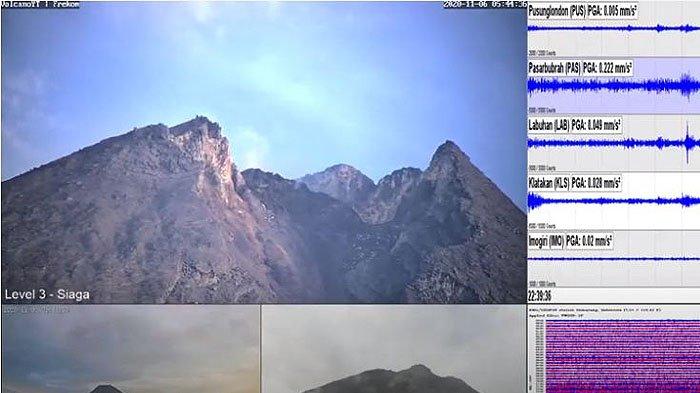700x393 pixels.
Task: Click the 22:39:36 clock readout
Action: click(539, 296)
